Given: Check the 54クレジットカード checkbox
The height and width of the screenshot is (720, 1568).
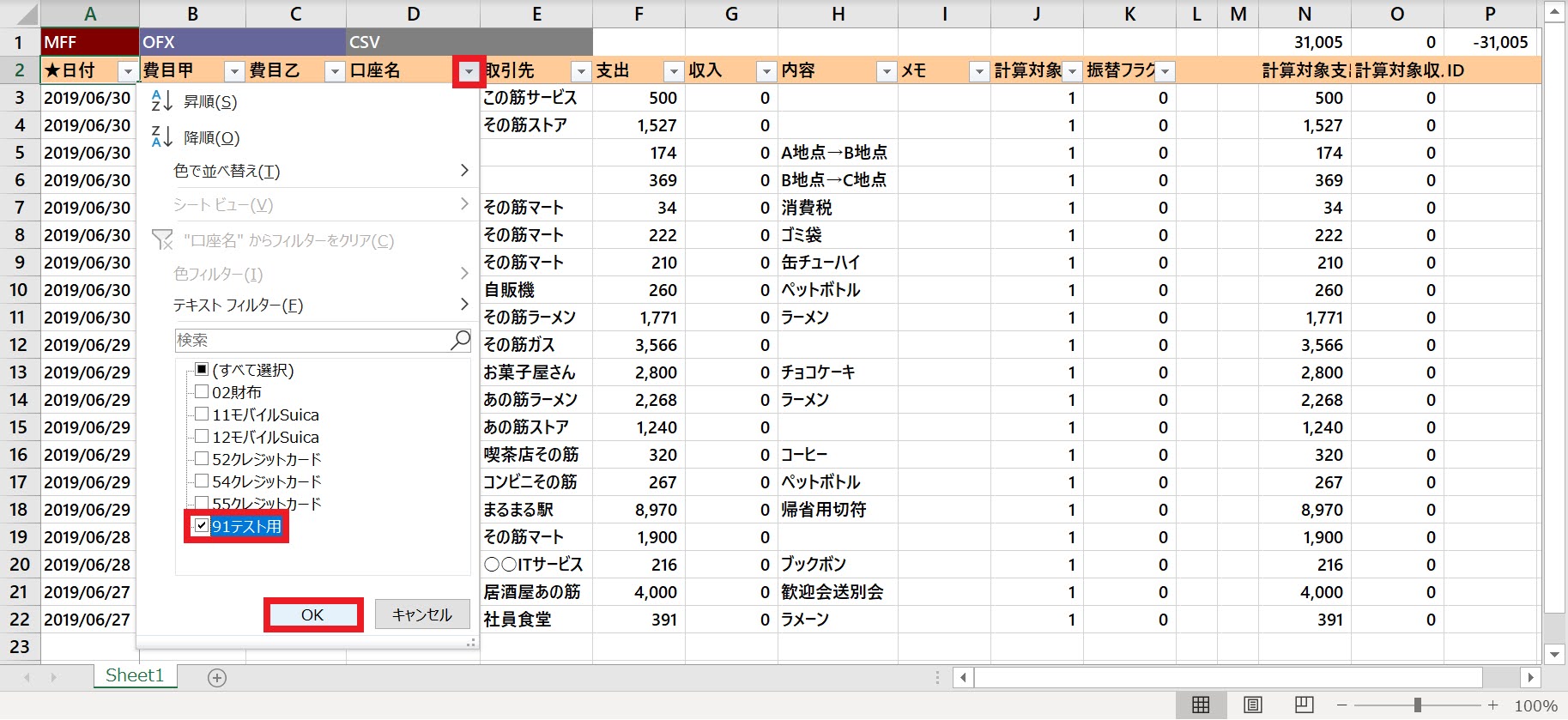Looking at the screenshot, I should point(202,481).
